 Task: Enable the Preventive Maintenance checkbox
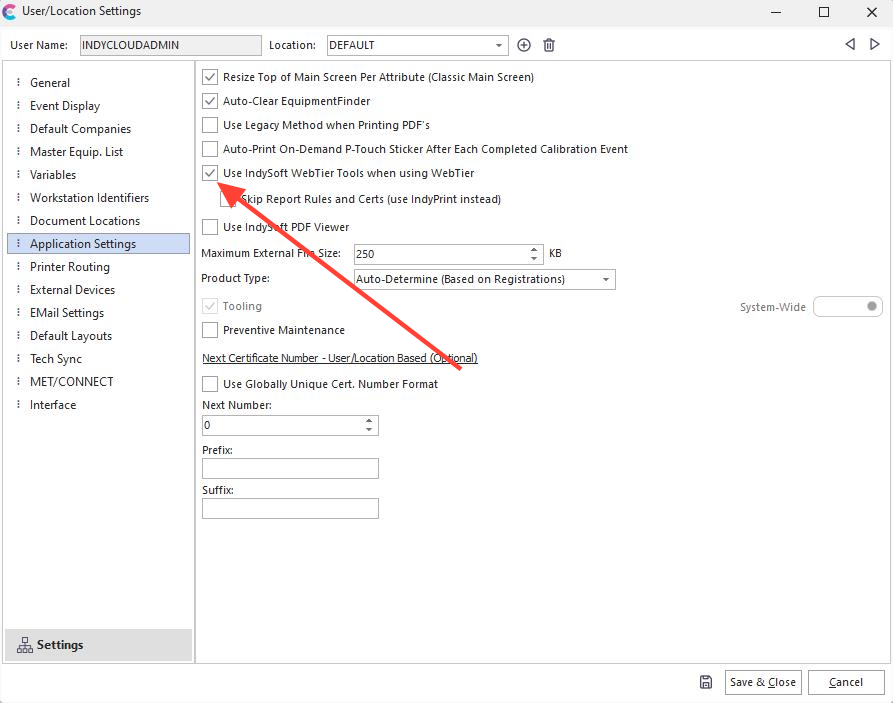pyautogui.click(x=209, y=329)
